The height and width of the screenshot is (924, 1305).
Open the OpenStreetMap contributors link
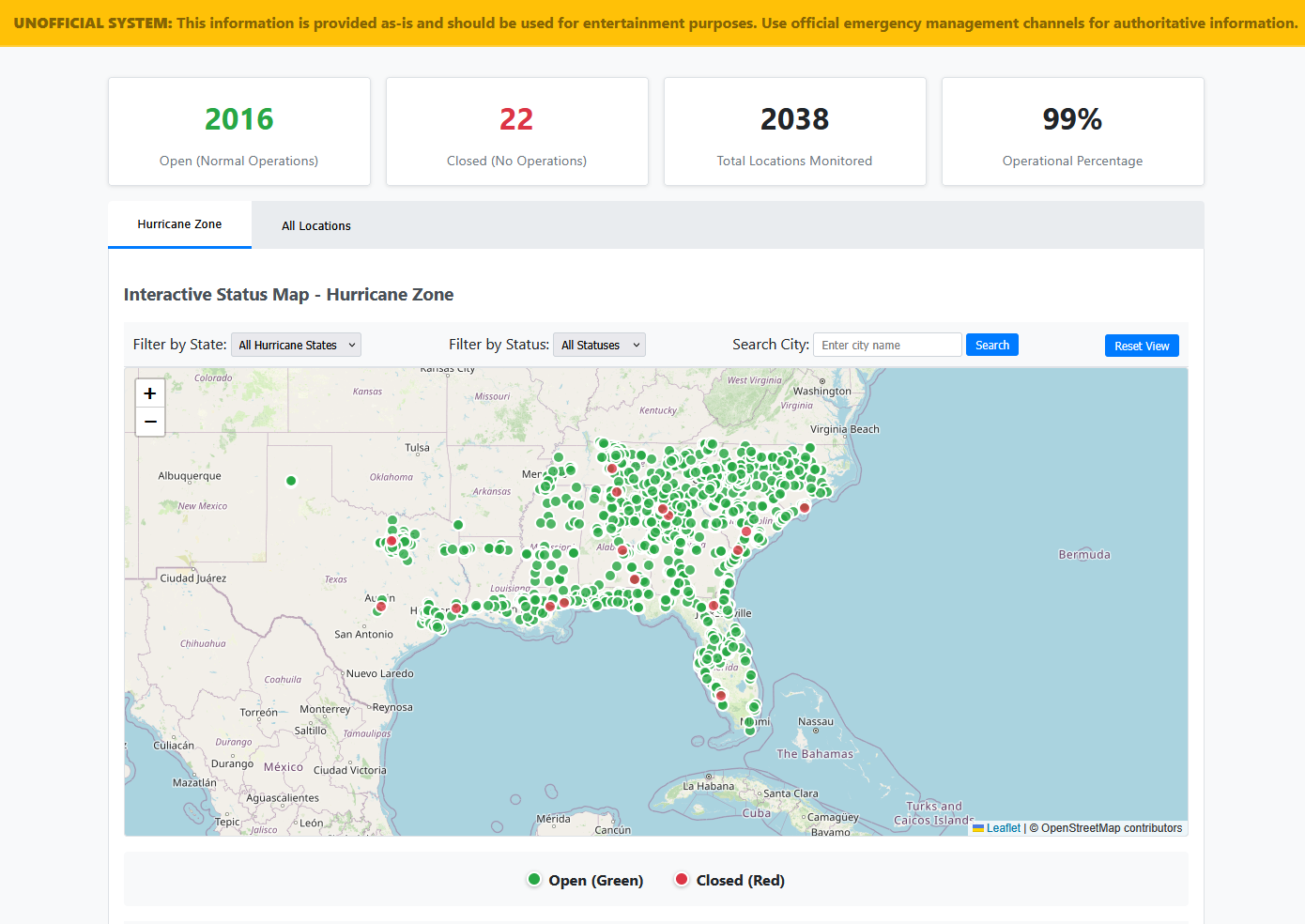pos(1111,828)
